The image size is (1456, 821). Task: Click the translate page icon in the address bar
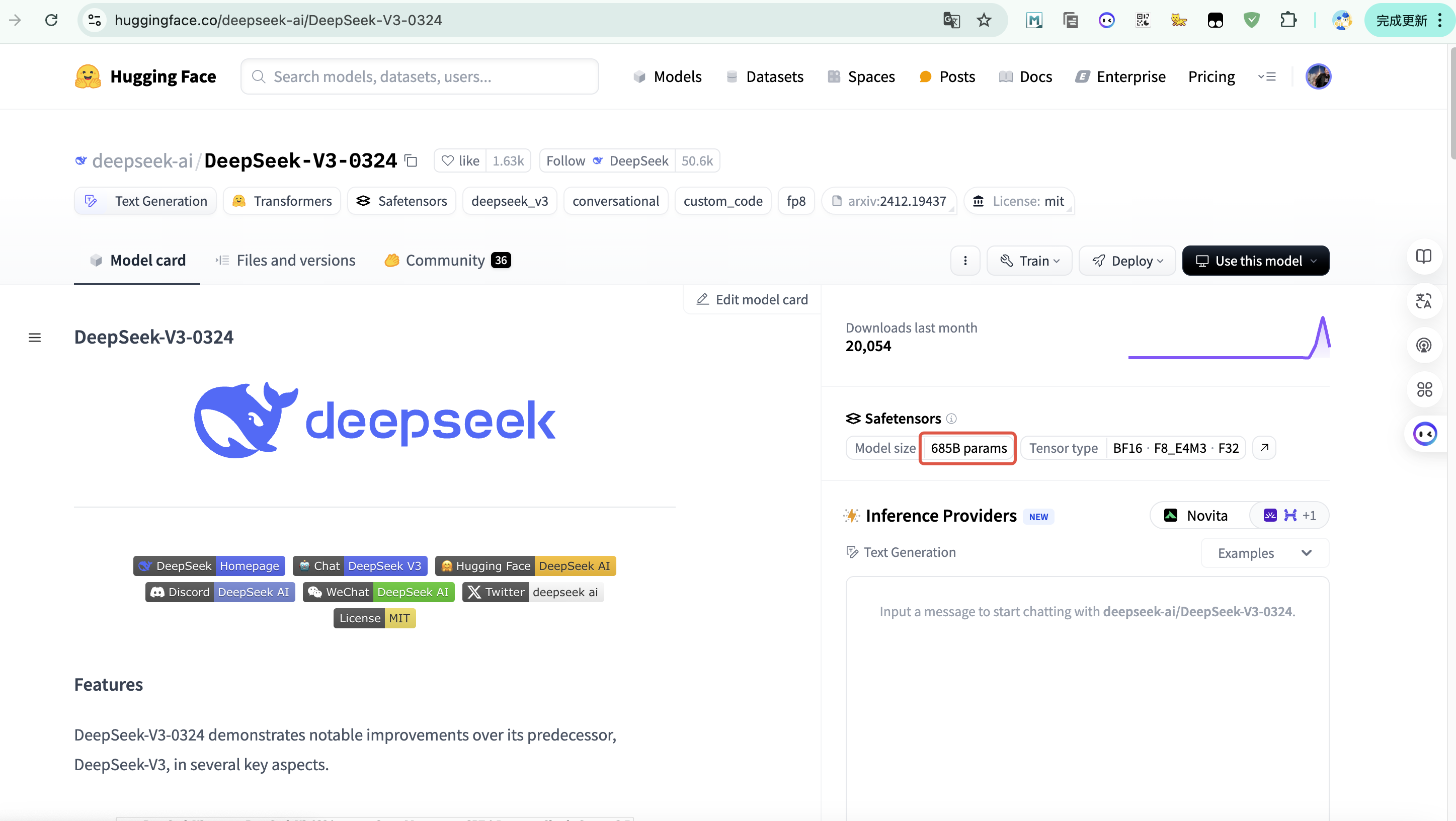[x=951, y=20]
